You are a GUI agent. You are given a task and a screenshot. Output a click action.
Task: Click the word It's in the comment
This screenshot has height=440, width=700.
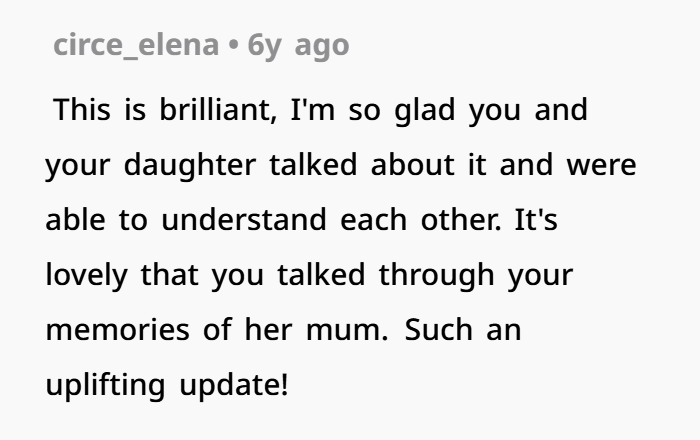(x=536, y=220)
